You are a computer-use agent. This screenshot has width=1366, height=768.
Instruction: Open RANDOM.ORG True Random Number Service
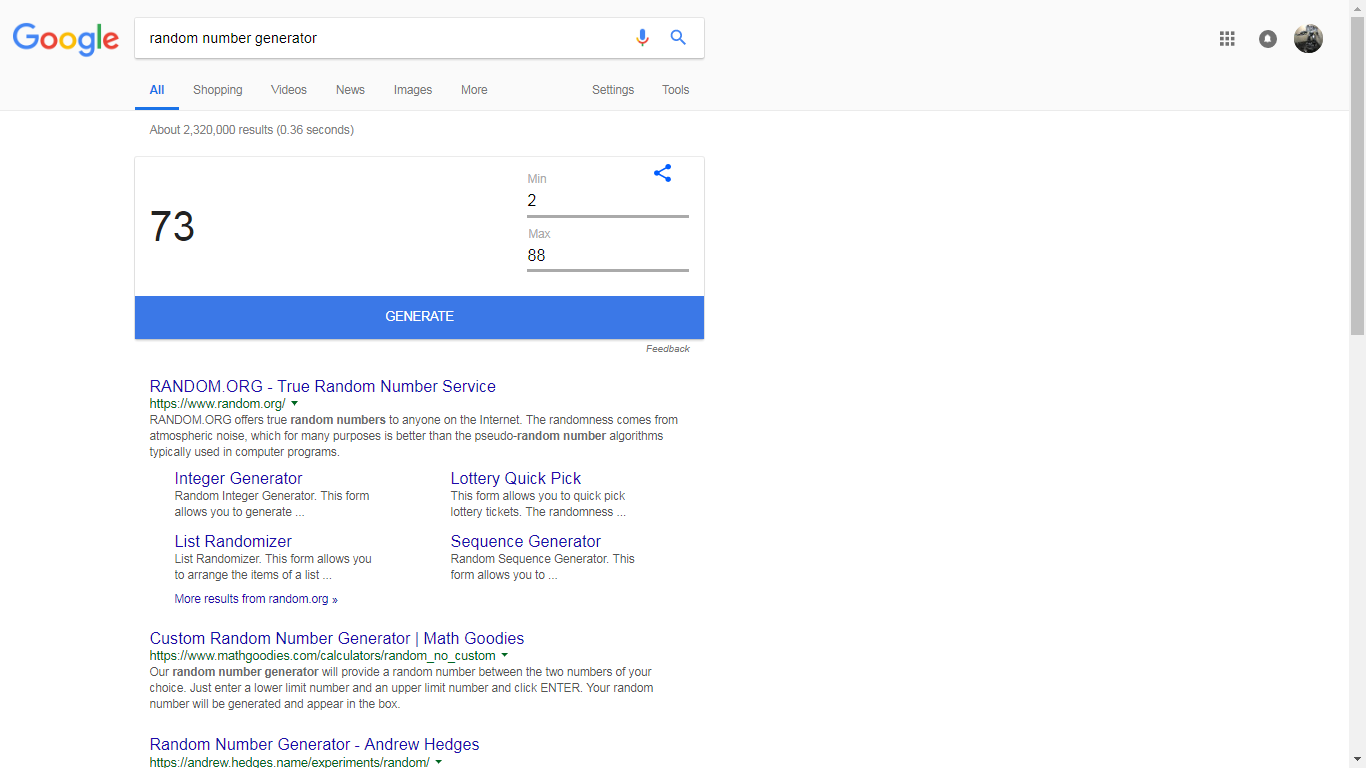click(x=323, y=387)
